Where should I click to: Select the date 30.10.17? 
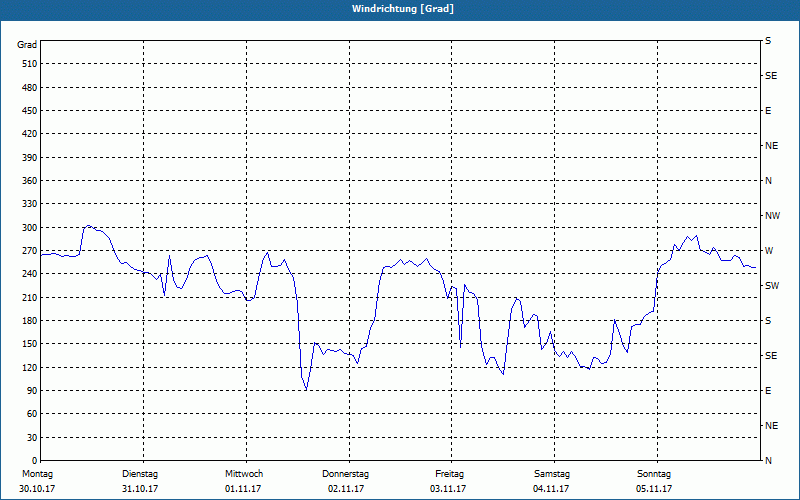(37, 489)
